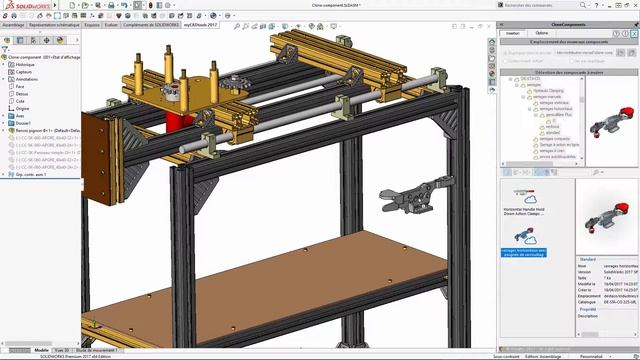Viewport: 640px width, 360px height.
Task: Expand the Grp. contr. asm 1 node
Action: pyautogui.click(x=4, y=175)
